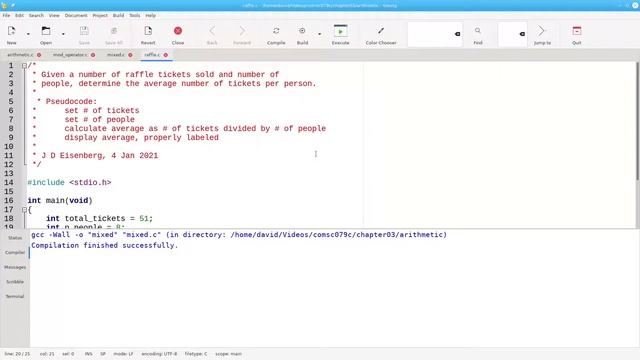Screen dimensions: 640x360
Task: Click the 'int total_tickets = 51;' line
Action: pos(100,218)
